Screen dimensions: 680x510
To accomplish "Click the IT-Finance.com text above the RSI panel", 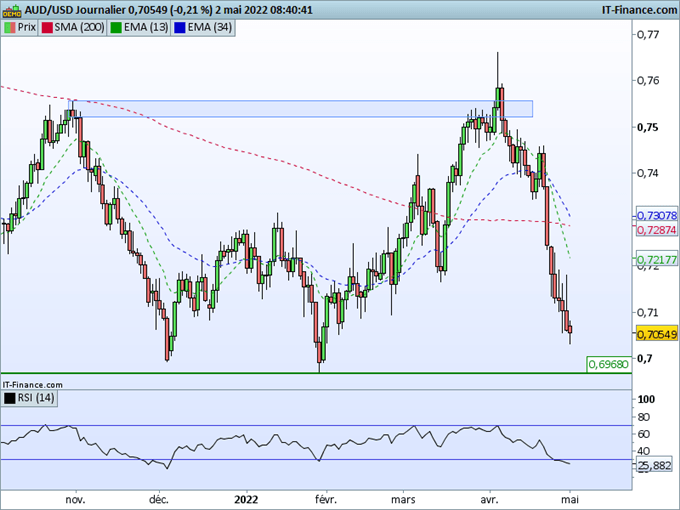I will pos(33,385).
